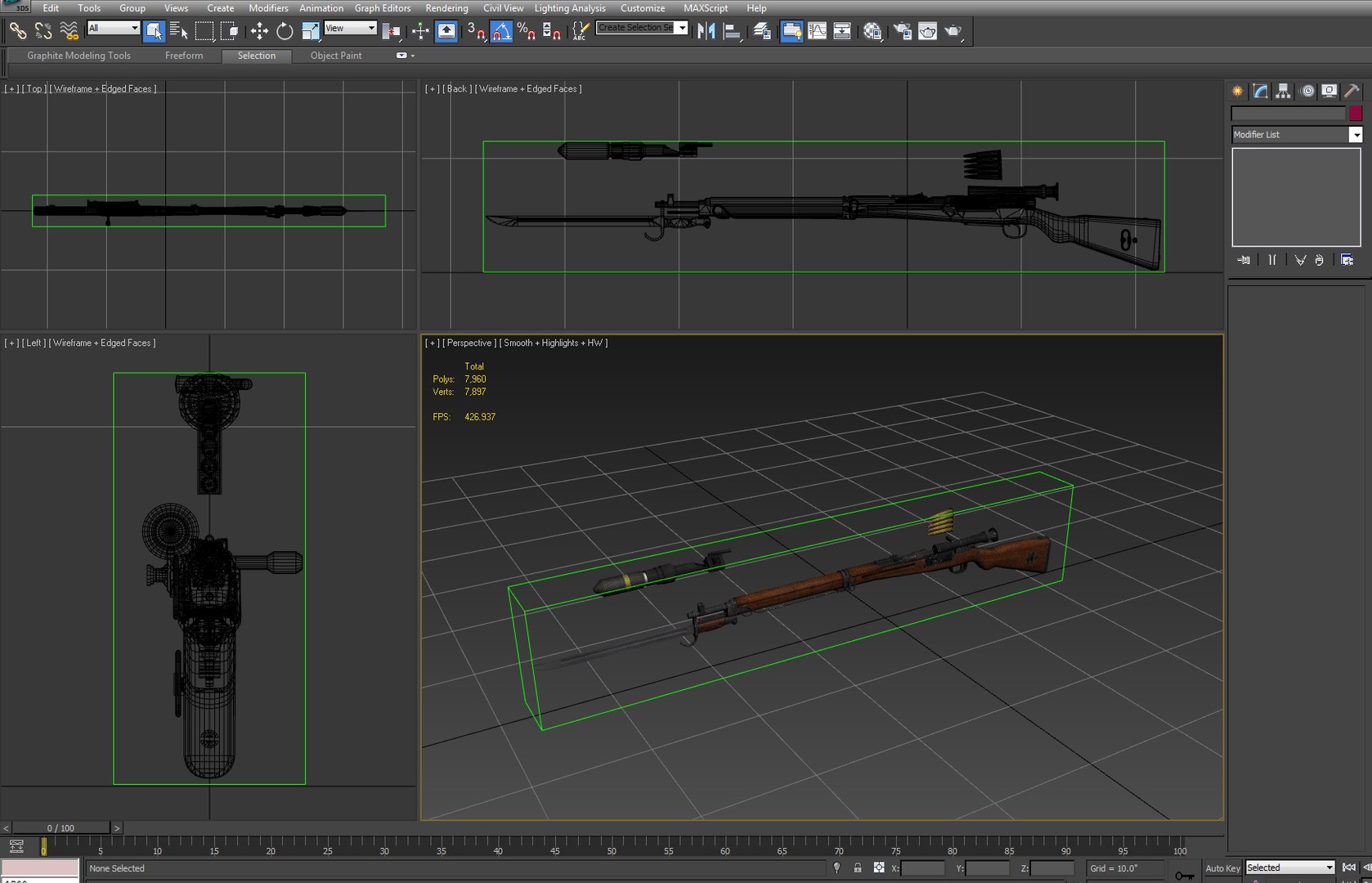The width and height of the screenshot is (1372, 883).
Task: Open the Modifiers menu
Action: coord(268,8)
